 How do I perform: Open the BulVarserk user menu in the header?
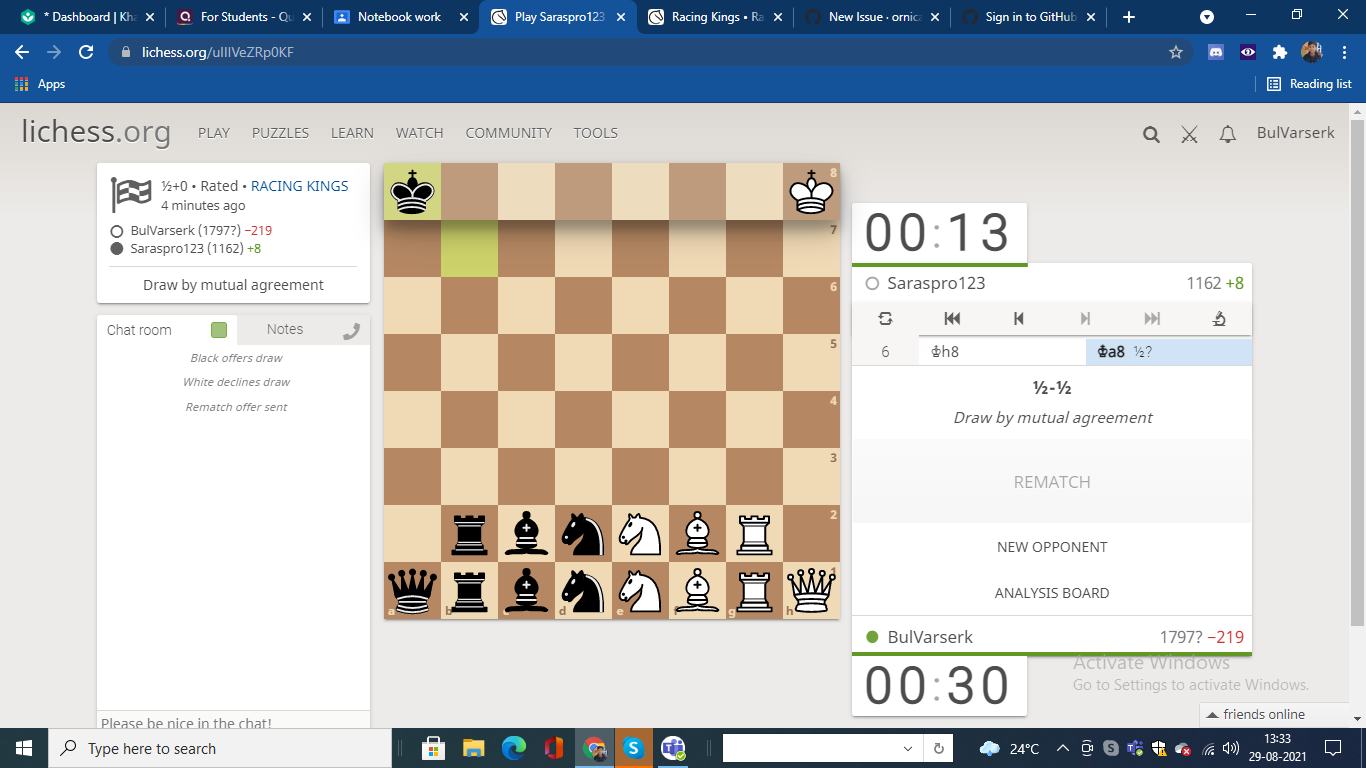tap(1295, 133)
